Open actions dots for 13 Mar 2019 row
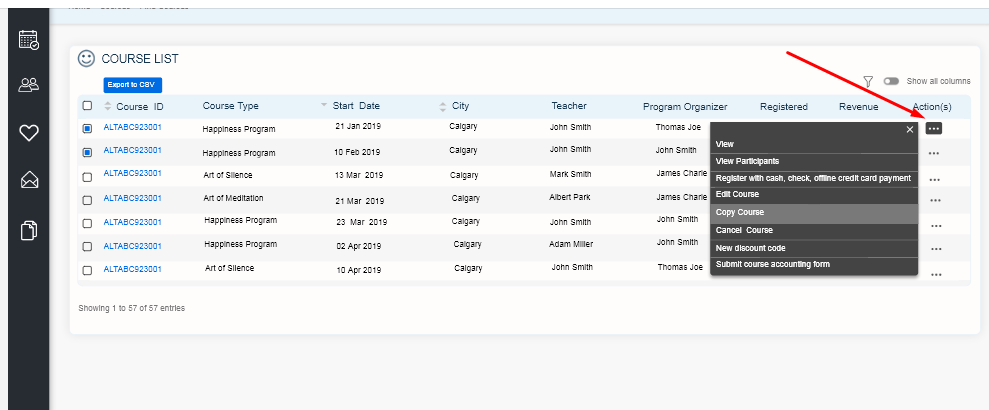Image resolution: width=989 pixels, height=410 pixels. pos(935,180)
